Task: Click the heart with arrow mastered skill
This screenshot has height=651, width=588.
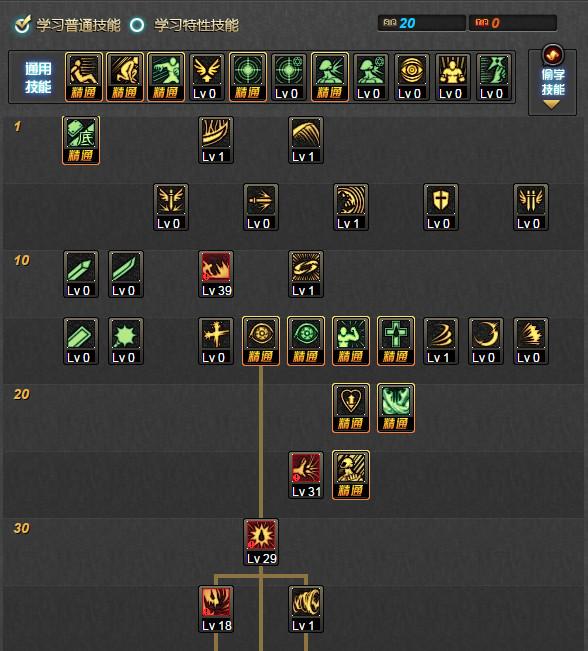Action: tap(350, 408)
